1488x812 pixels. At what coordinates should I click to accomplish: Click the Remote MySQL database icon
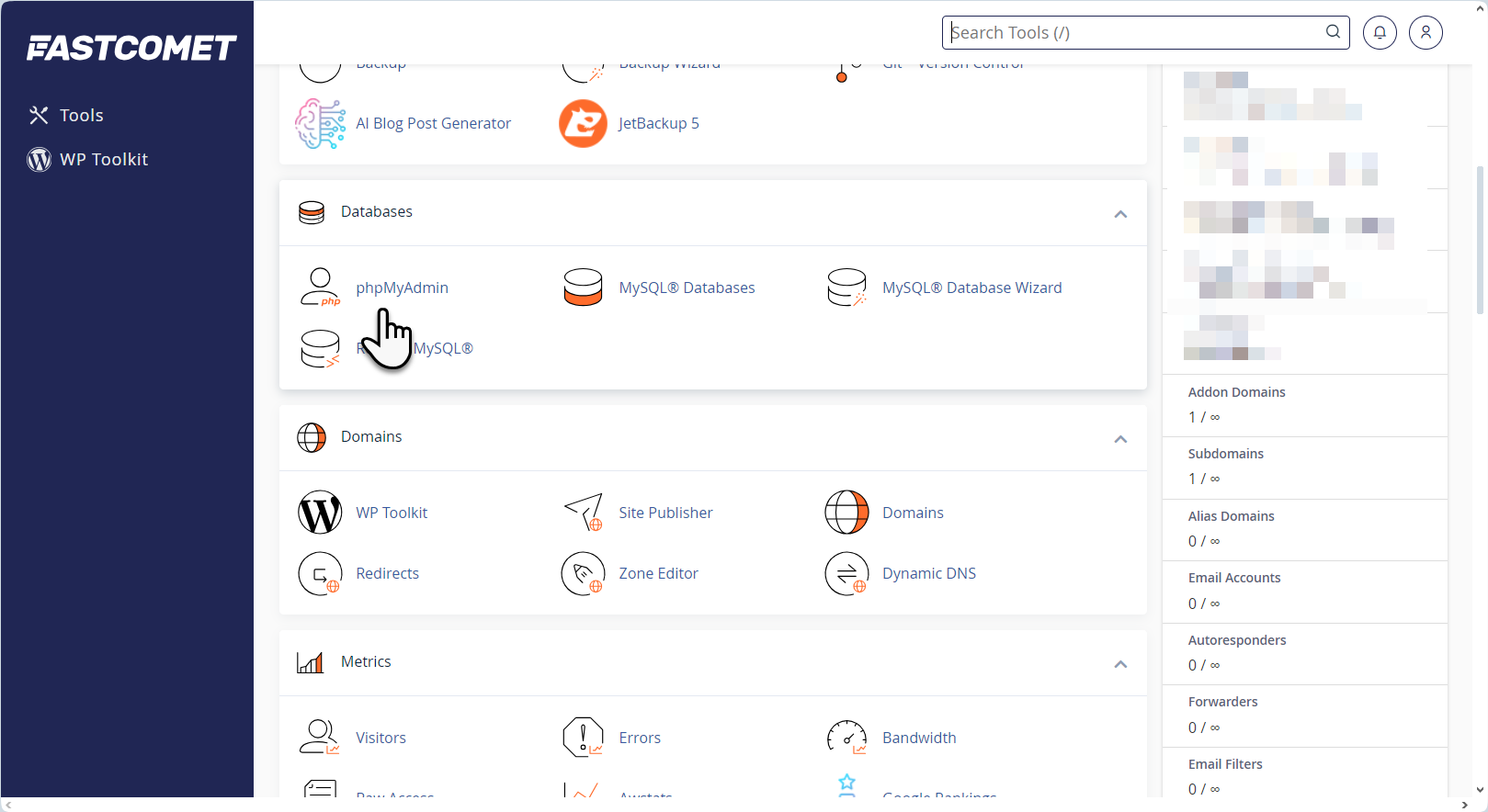320,348
